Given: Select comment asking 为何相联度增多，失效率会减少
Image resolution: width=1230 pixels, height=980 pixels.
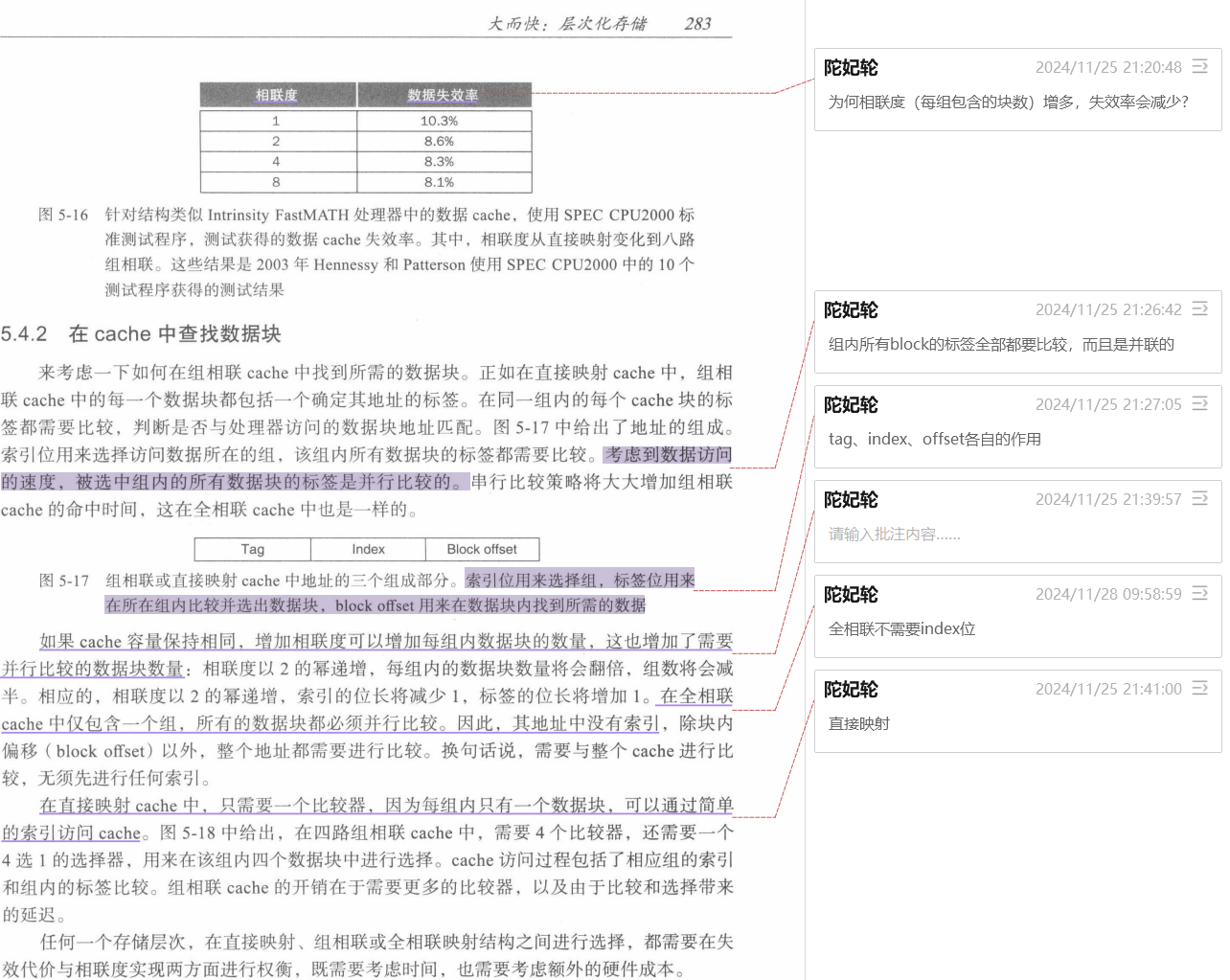Looking at the screenshot, I should (x=1008, y=103).
